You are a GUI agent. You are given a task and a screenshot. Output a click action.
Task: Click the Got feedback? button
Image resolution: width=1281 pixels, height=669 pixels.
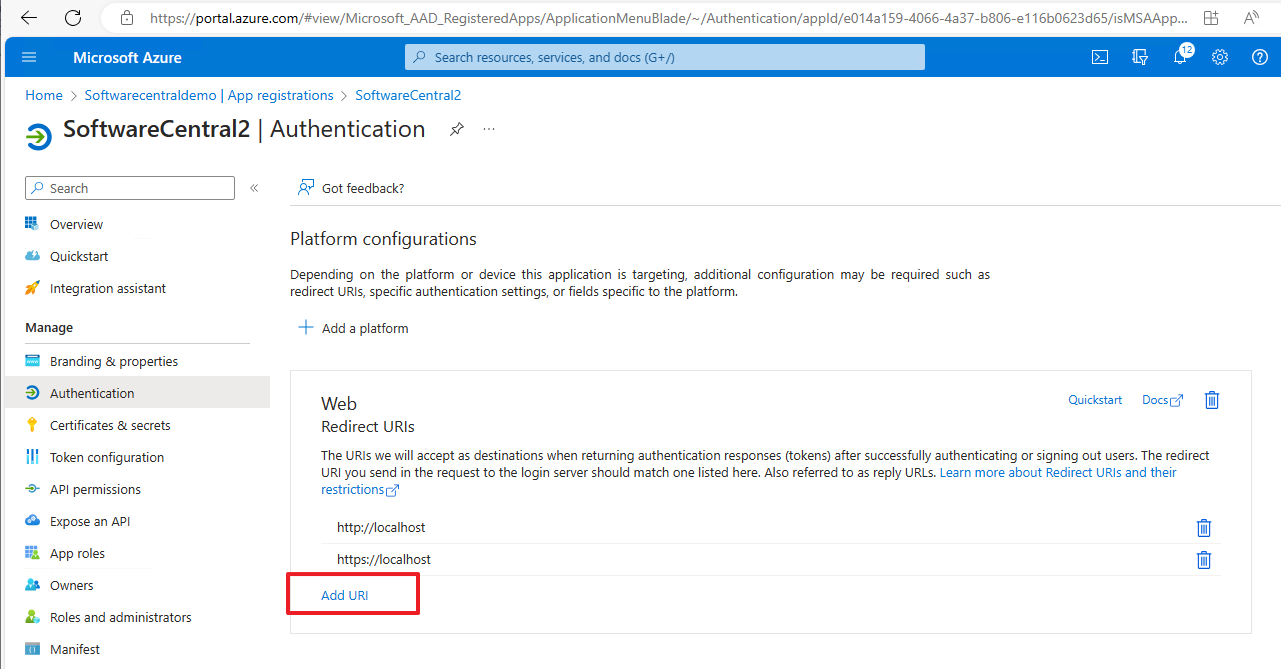pyautogui.click(x=351, y=188)
